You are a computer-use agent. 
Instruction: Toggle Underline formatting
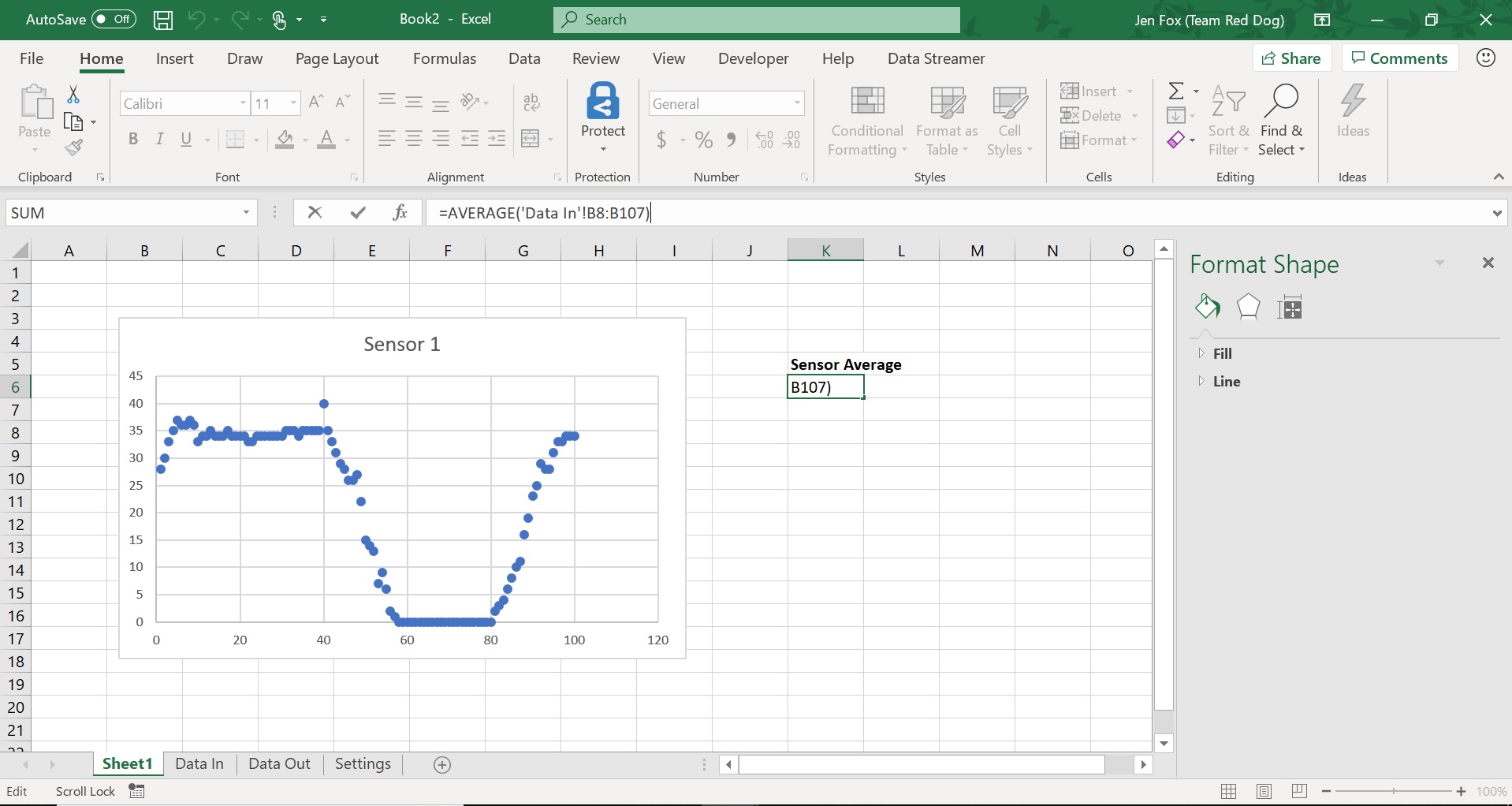pos(187,140)
